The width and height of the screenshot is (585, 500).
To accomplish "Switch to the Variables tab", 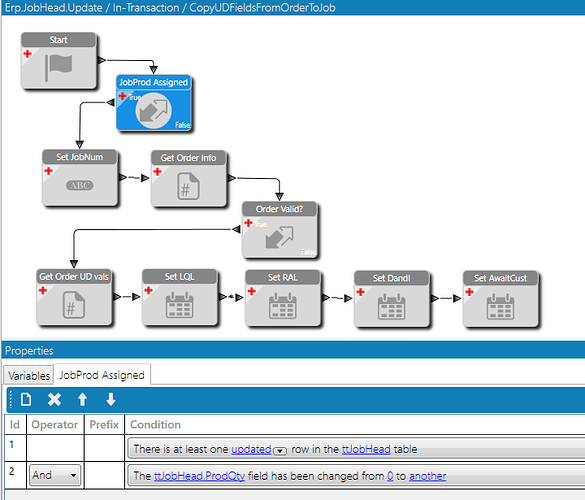I will pyautogui.click(x=29, y=375).
